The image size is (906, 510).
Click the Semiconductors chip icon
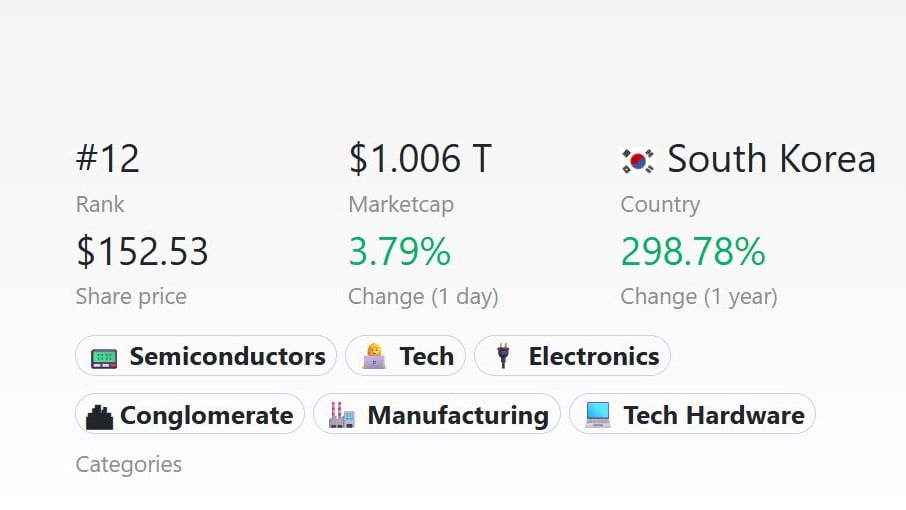pos(104,357)
